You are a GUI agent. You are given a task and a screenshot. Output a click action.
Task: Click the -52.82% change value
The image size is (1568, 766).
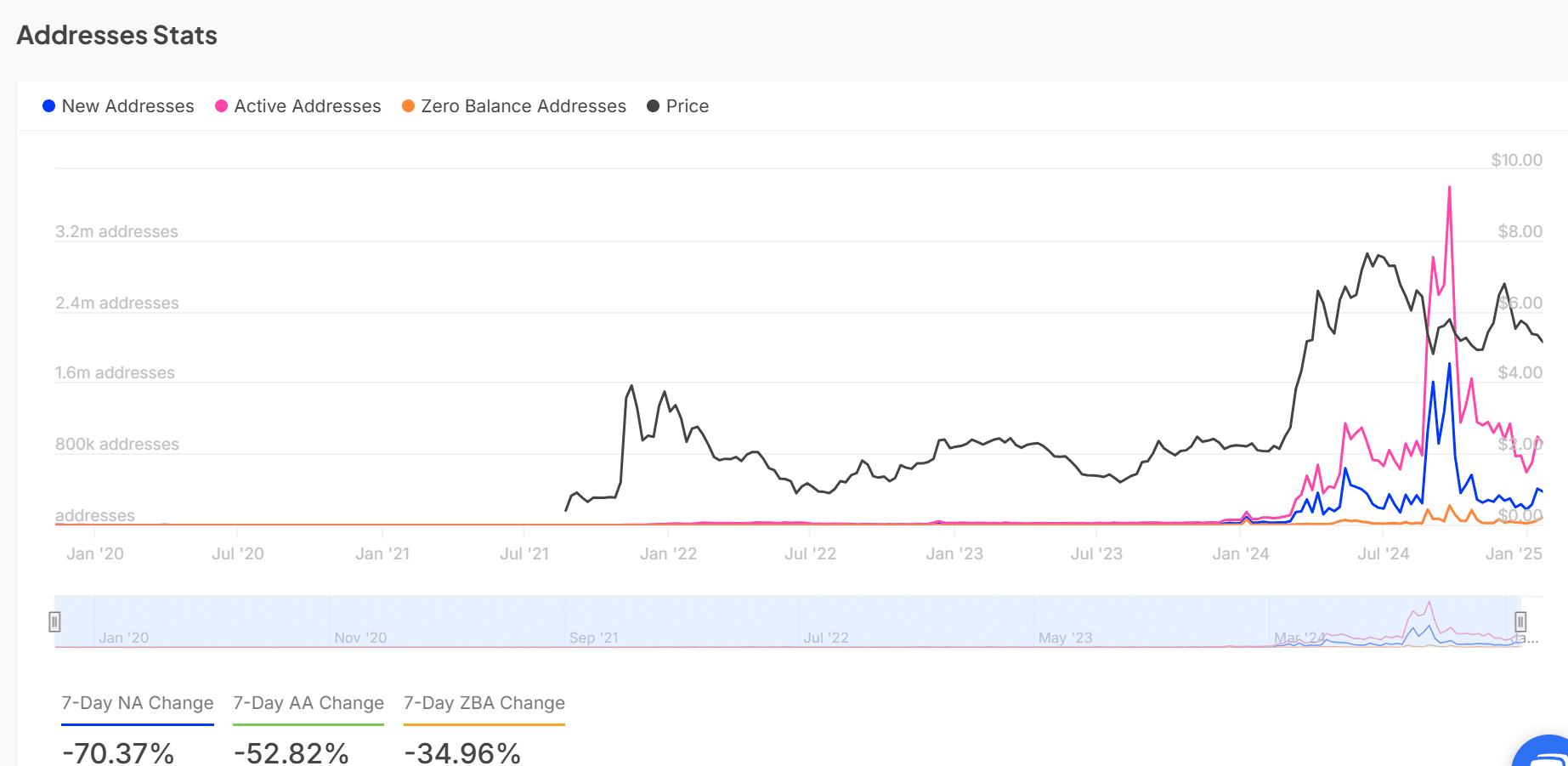(291, 752)
